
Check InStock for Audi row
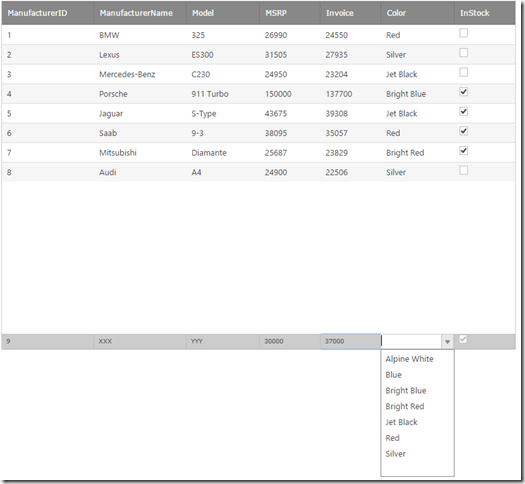pos(463,170)
